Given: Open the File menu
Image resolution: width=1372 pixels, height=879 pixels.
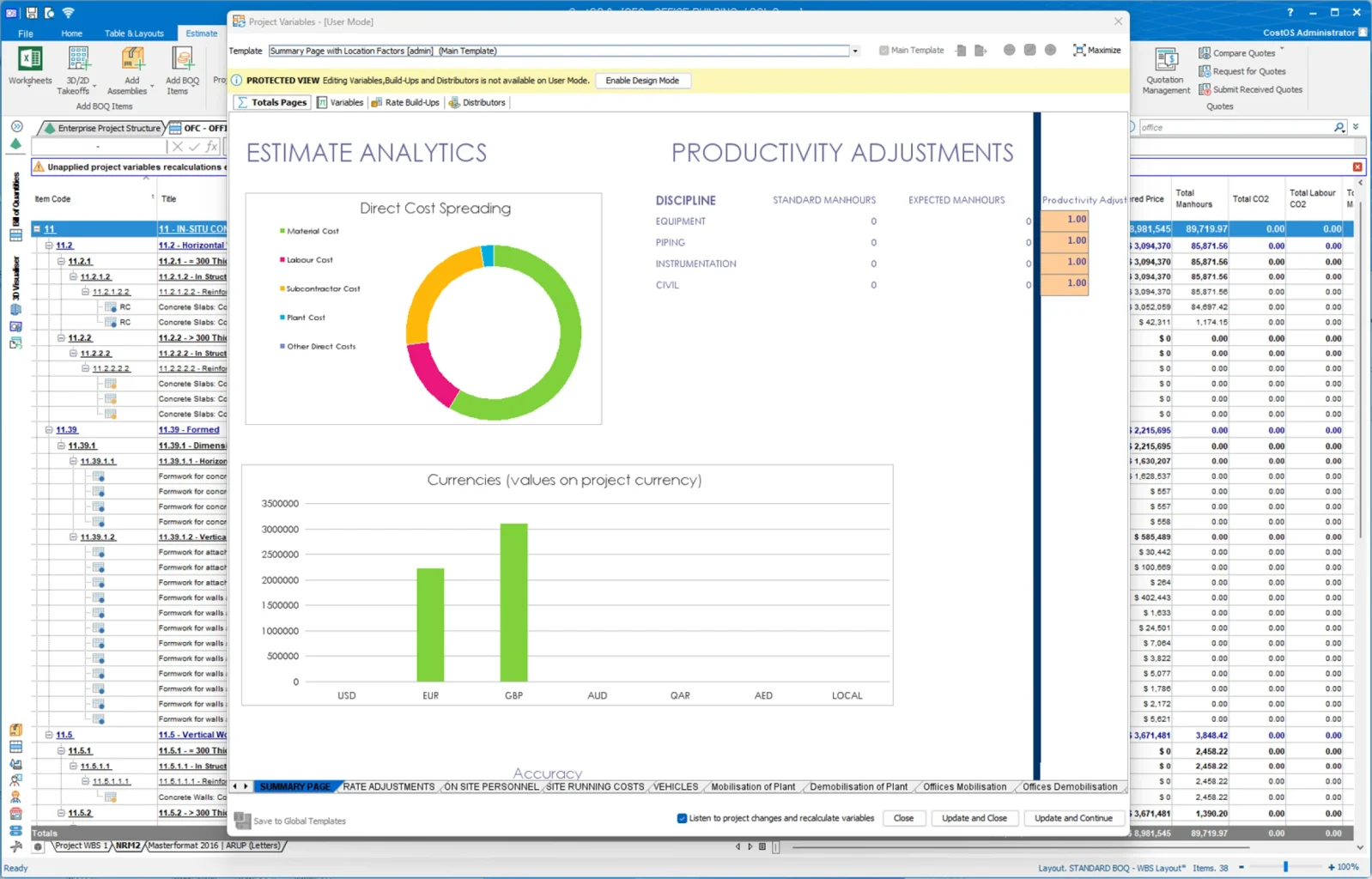Looking at the screenshot, I should pyautogui.click(x=26, y=33).
